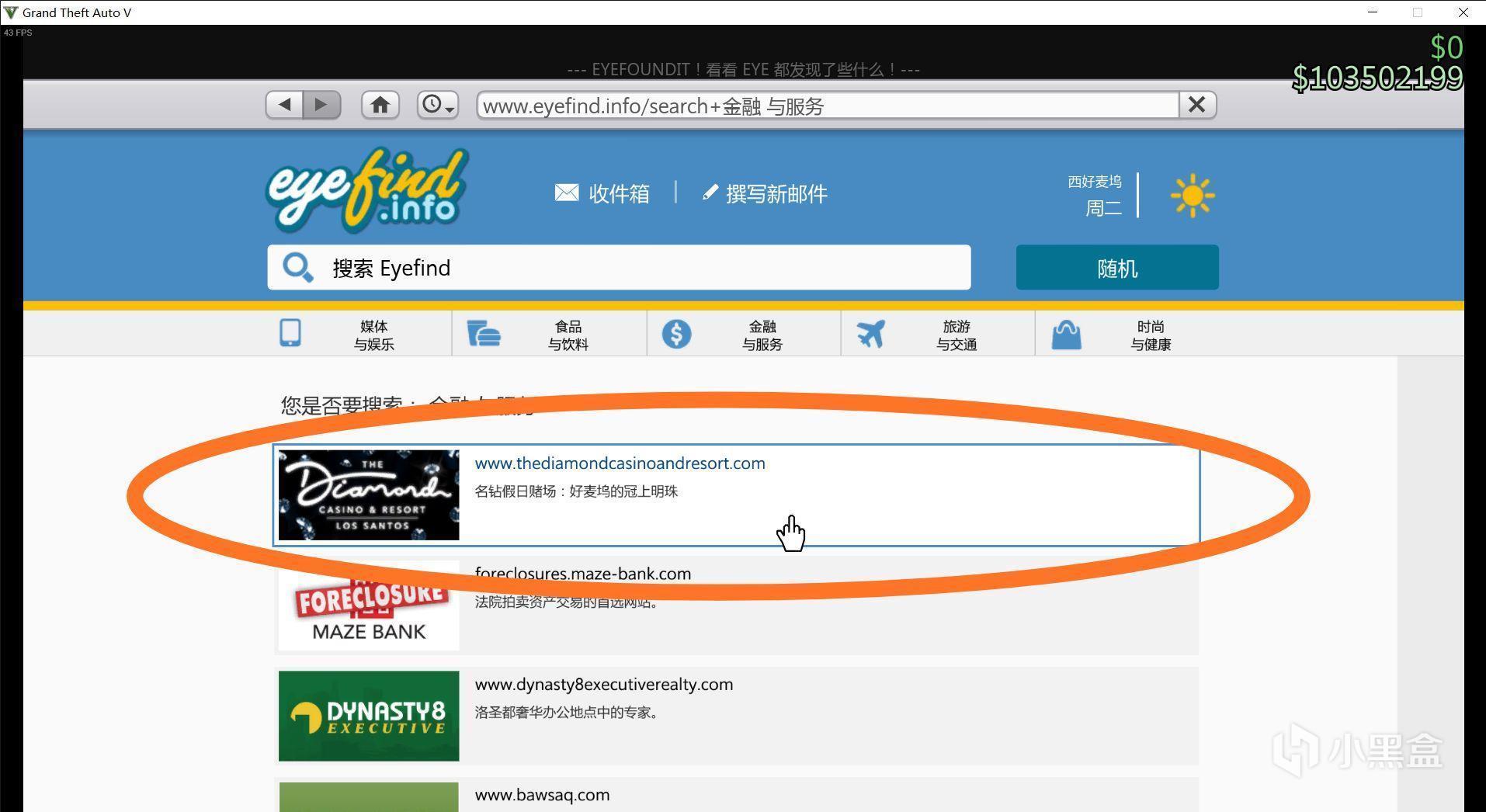Click the 随机 random button

[x=1117, y=268]
